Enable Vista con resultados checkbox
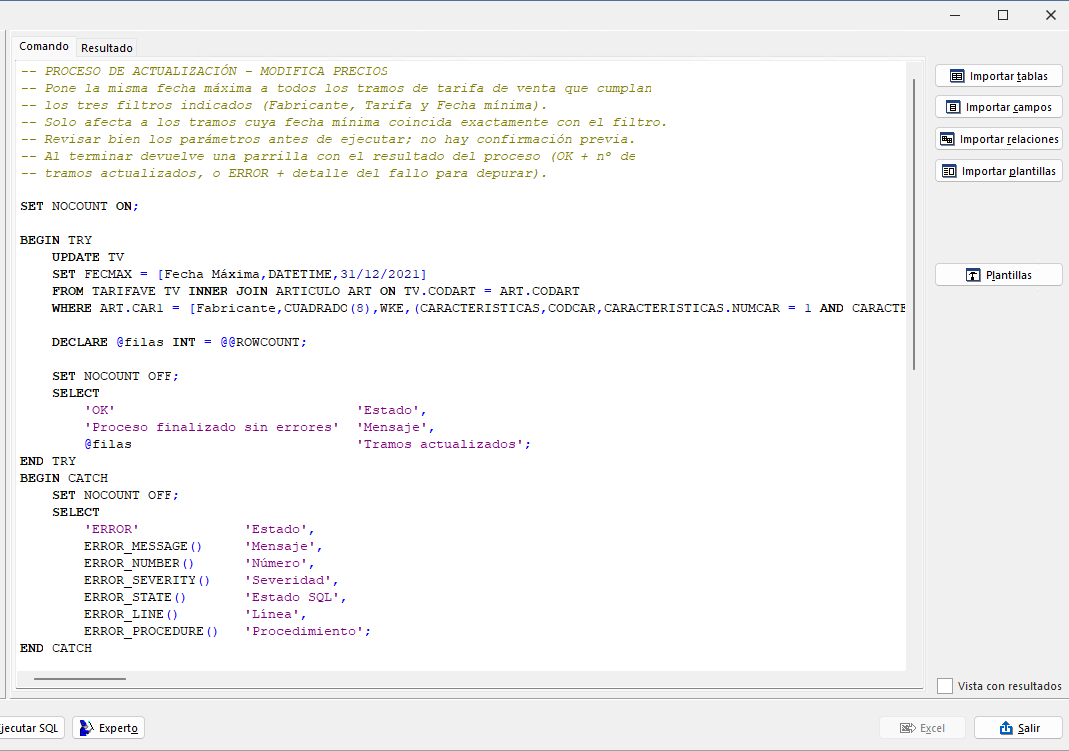The height and width of the screenshot is (751, 1069). pos(945,686)
